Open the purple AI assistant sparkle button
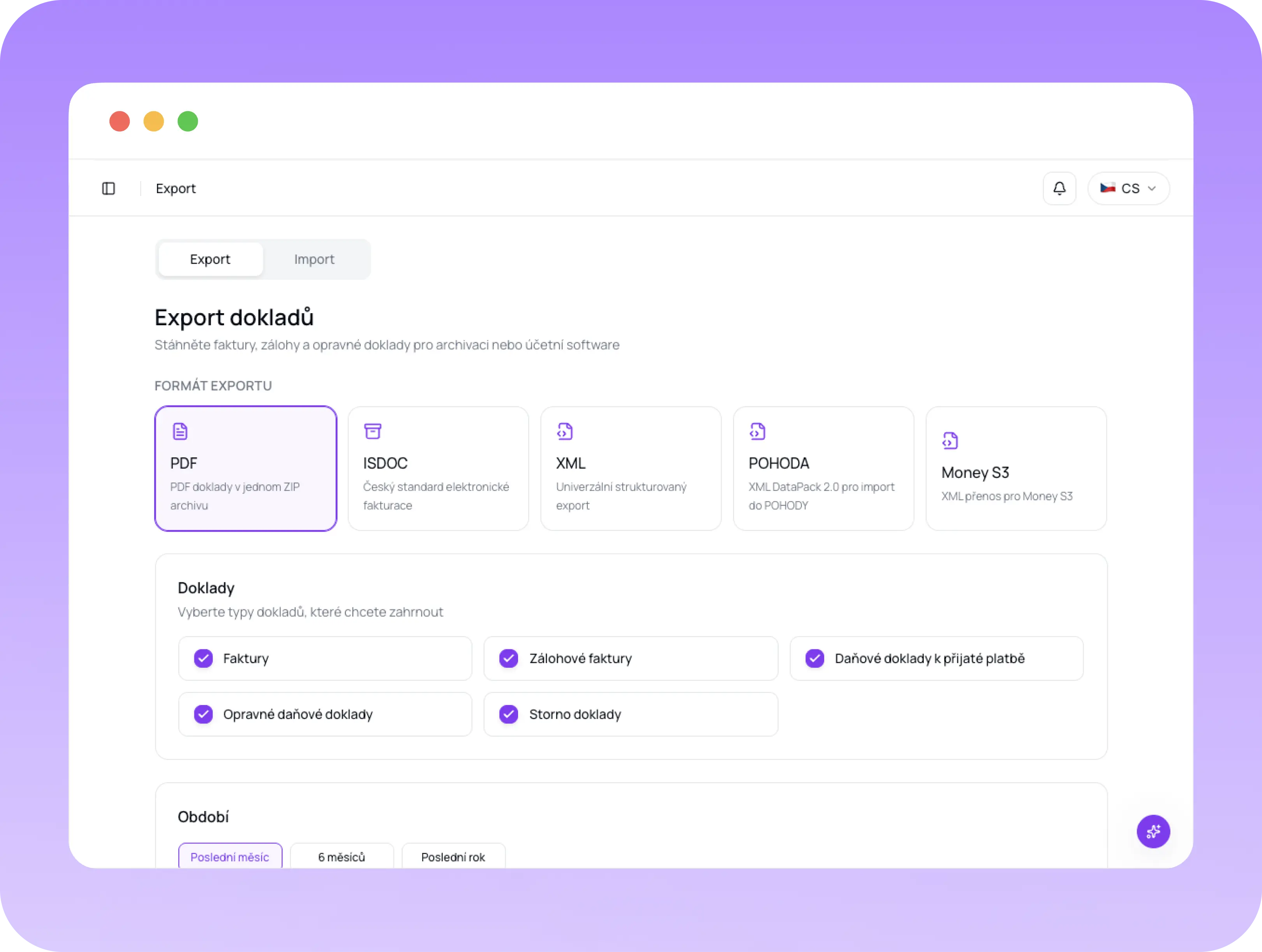The width and height of the screenshot is (1262, 952). pos(1153,831)
